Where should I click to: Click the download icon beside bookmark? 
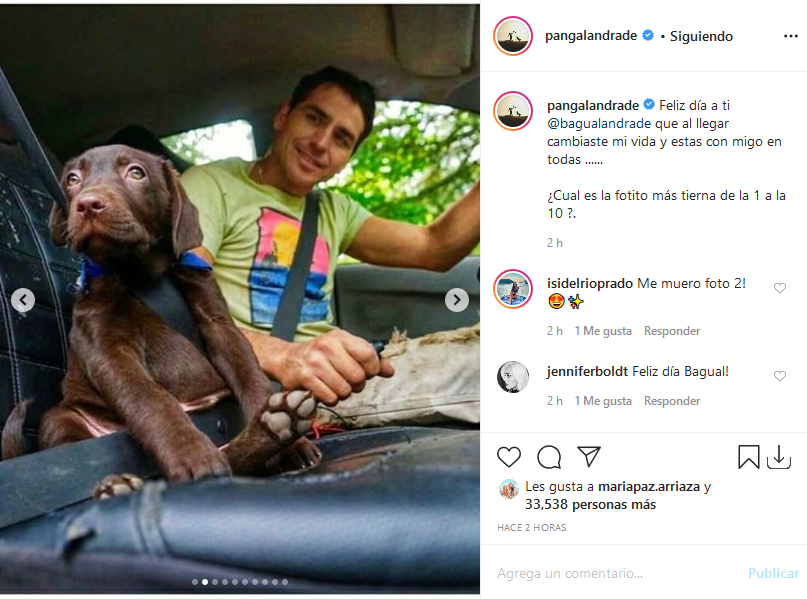point(779,457)
